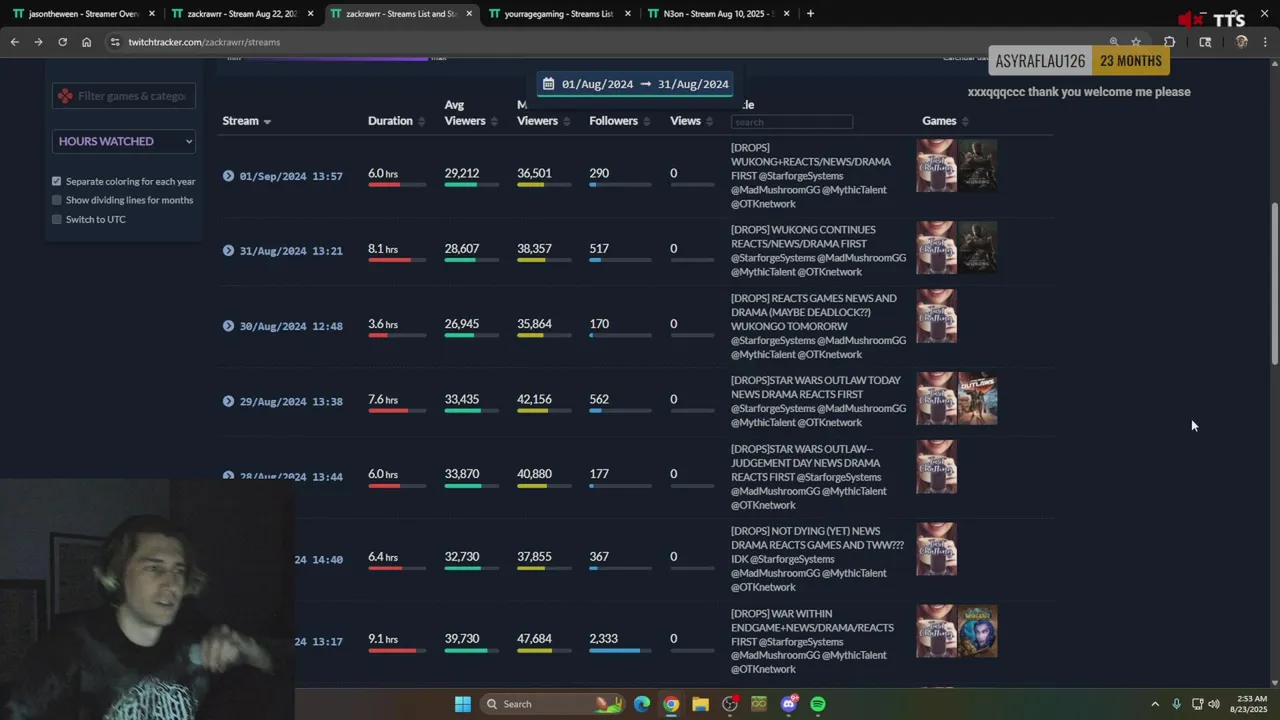
Task: Bookmark this page with star icon
Action: coord(1136,42)
